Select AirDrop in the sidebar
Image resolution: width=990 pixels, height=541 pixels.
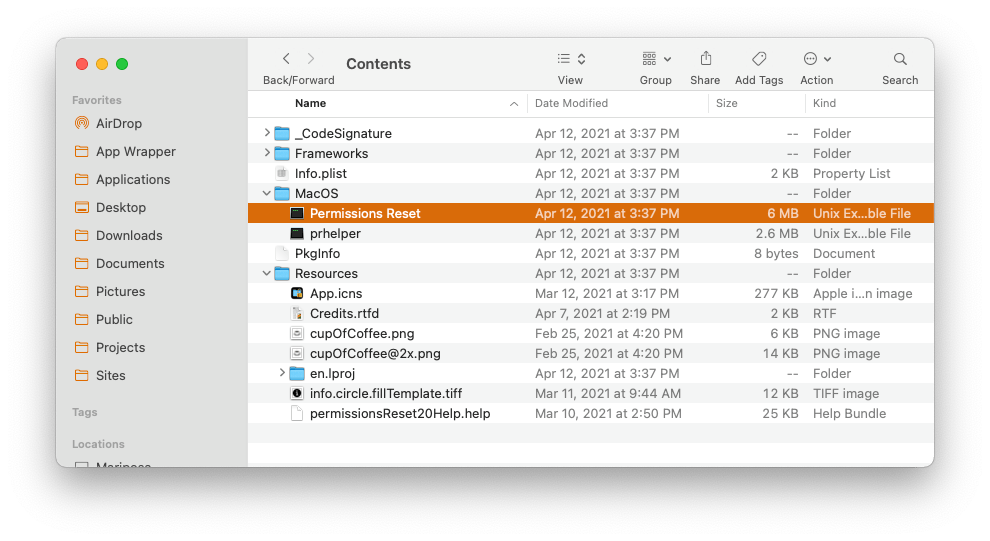click(x=118, y=123)
